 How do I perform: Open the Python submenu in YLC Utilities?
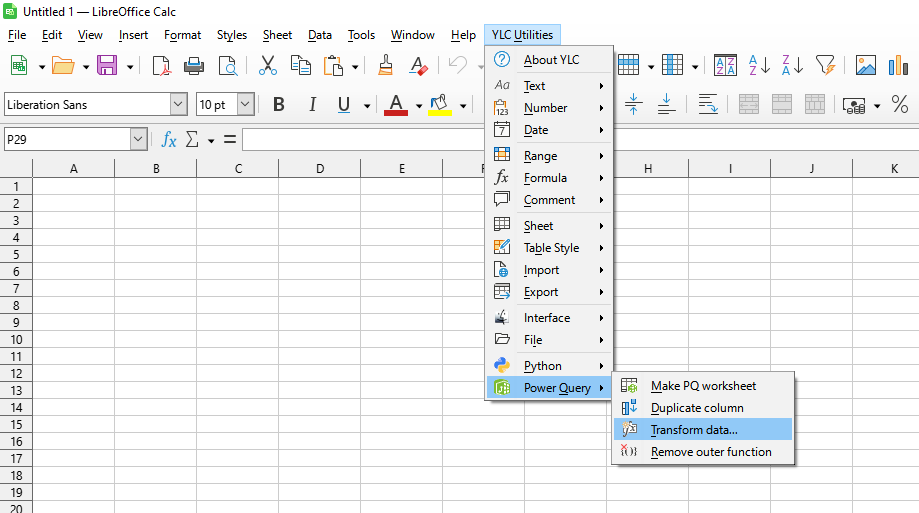[542, 366]
